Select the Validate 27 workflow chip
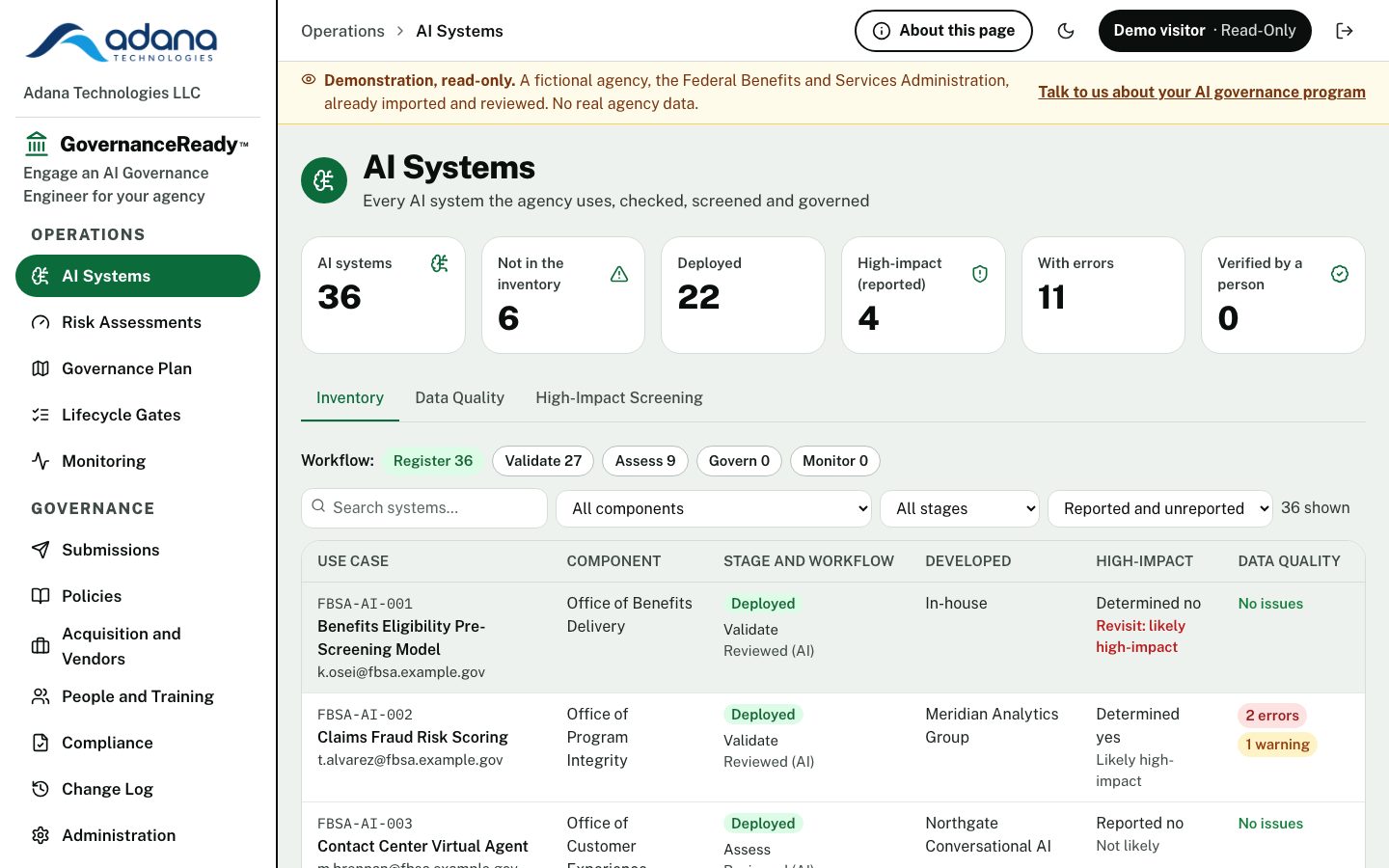The image size is (1389, 868). (x=543, y=461)
